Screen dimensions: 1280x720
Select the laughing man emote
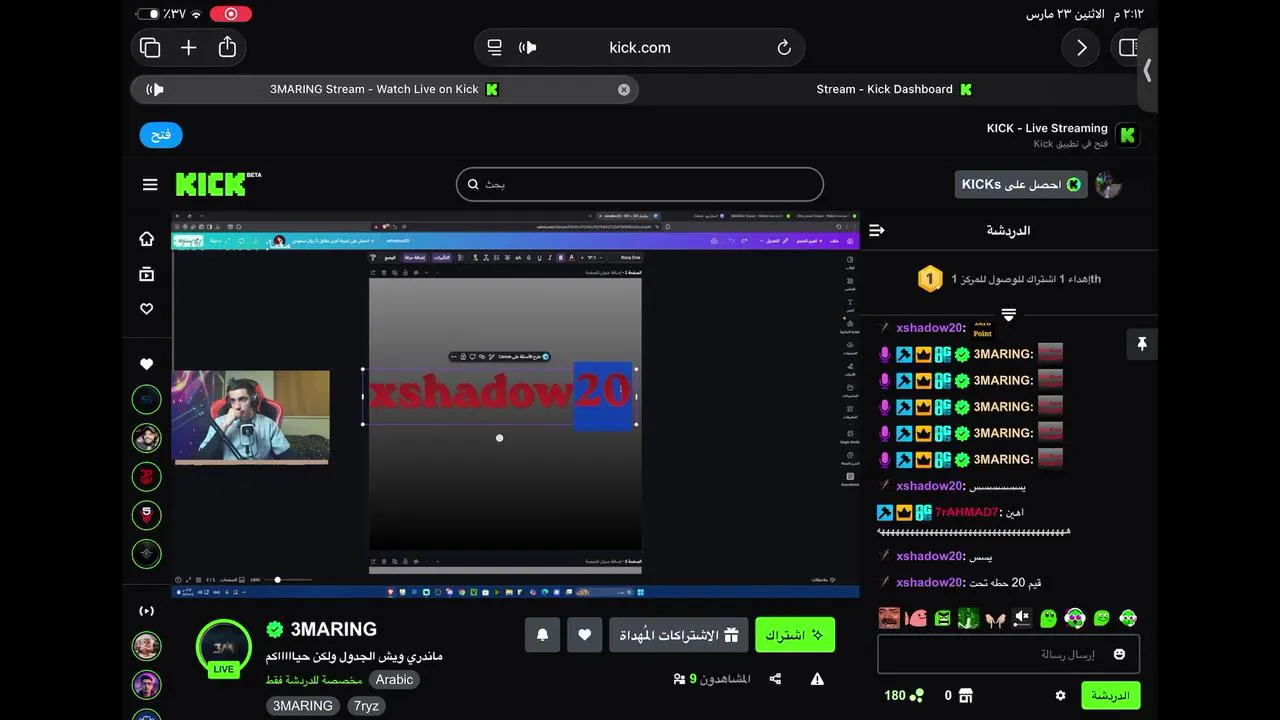[x=889, y=618]
